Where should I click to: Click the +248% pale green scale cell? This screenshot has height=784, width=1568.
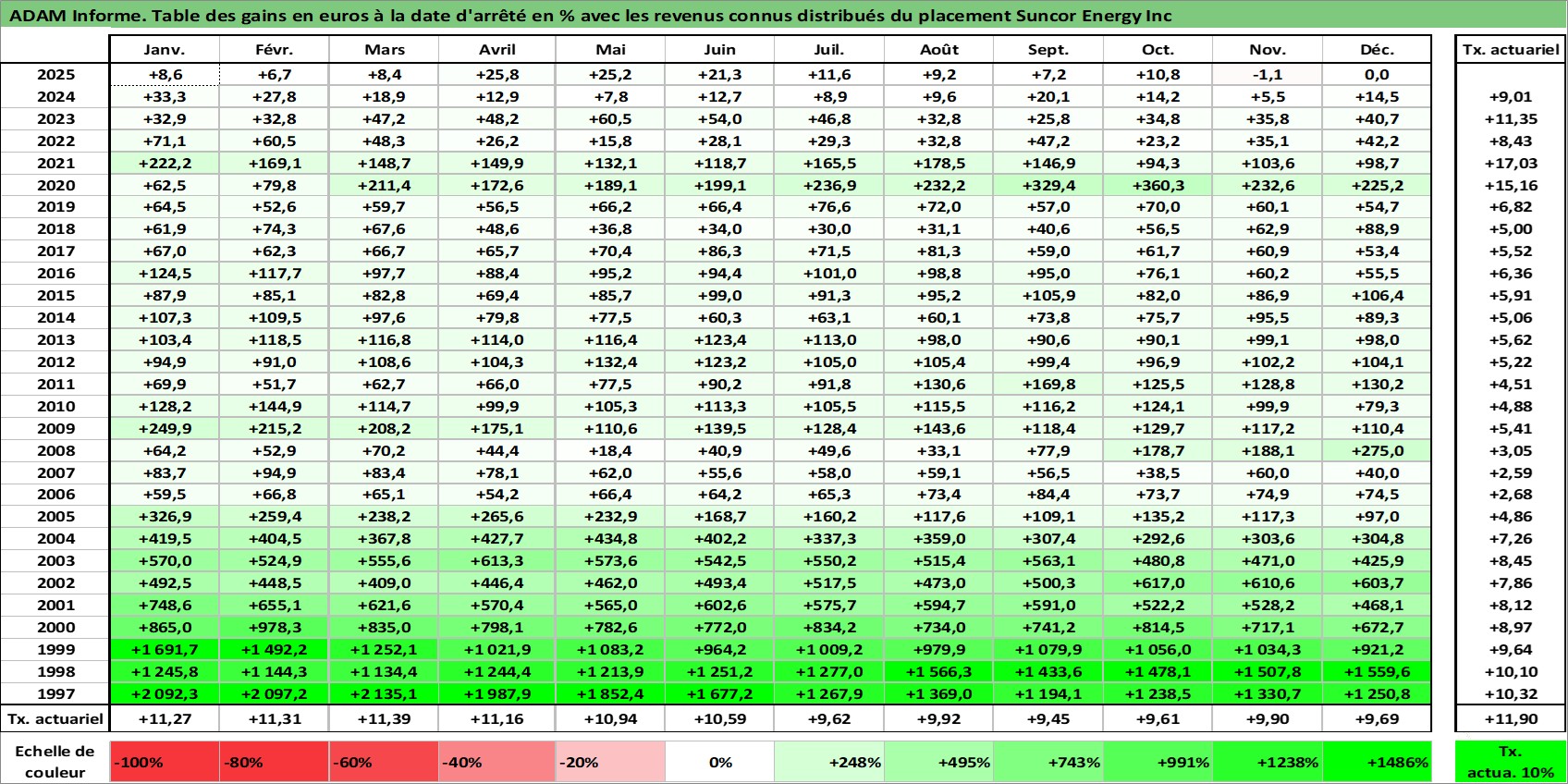(x=829, y=762)
